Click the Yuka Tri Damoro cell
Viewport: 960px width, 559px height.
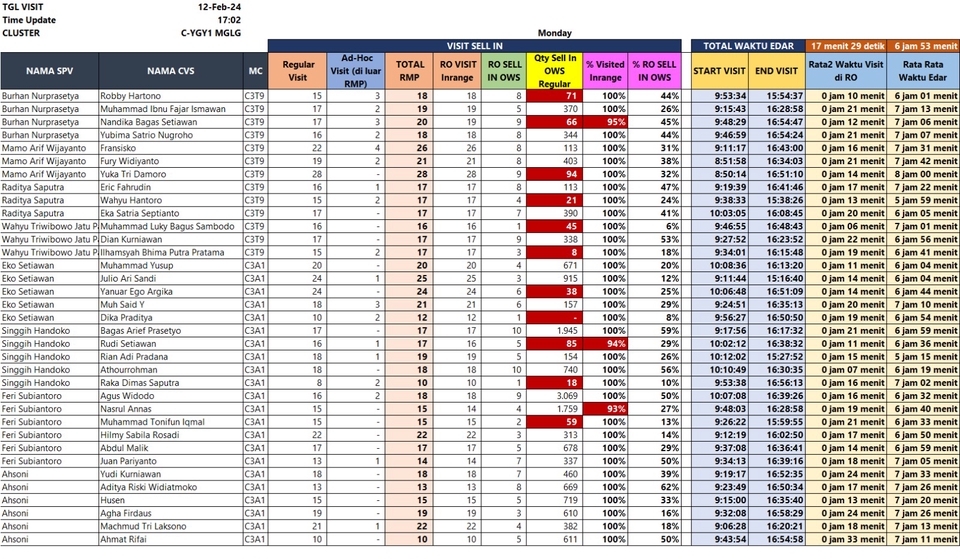(171, 174)
